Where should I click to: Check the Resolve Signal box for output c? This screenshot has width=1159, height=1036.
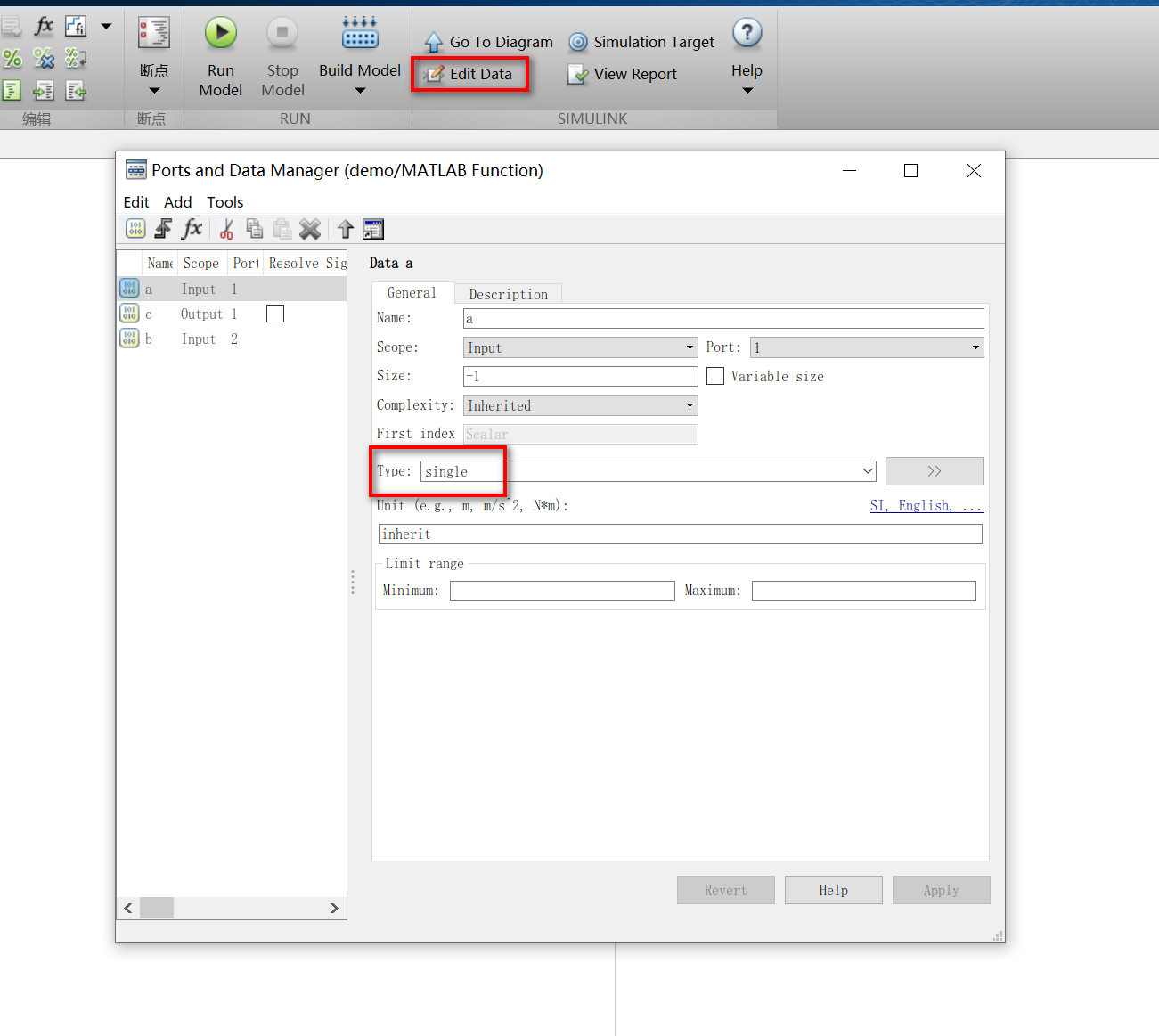coord(275,314)
